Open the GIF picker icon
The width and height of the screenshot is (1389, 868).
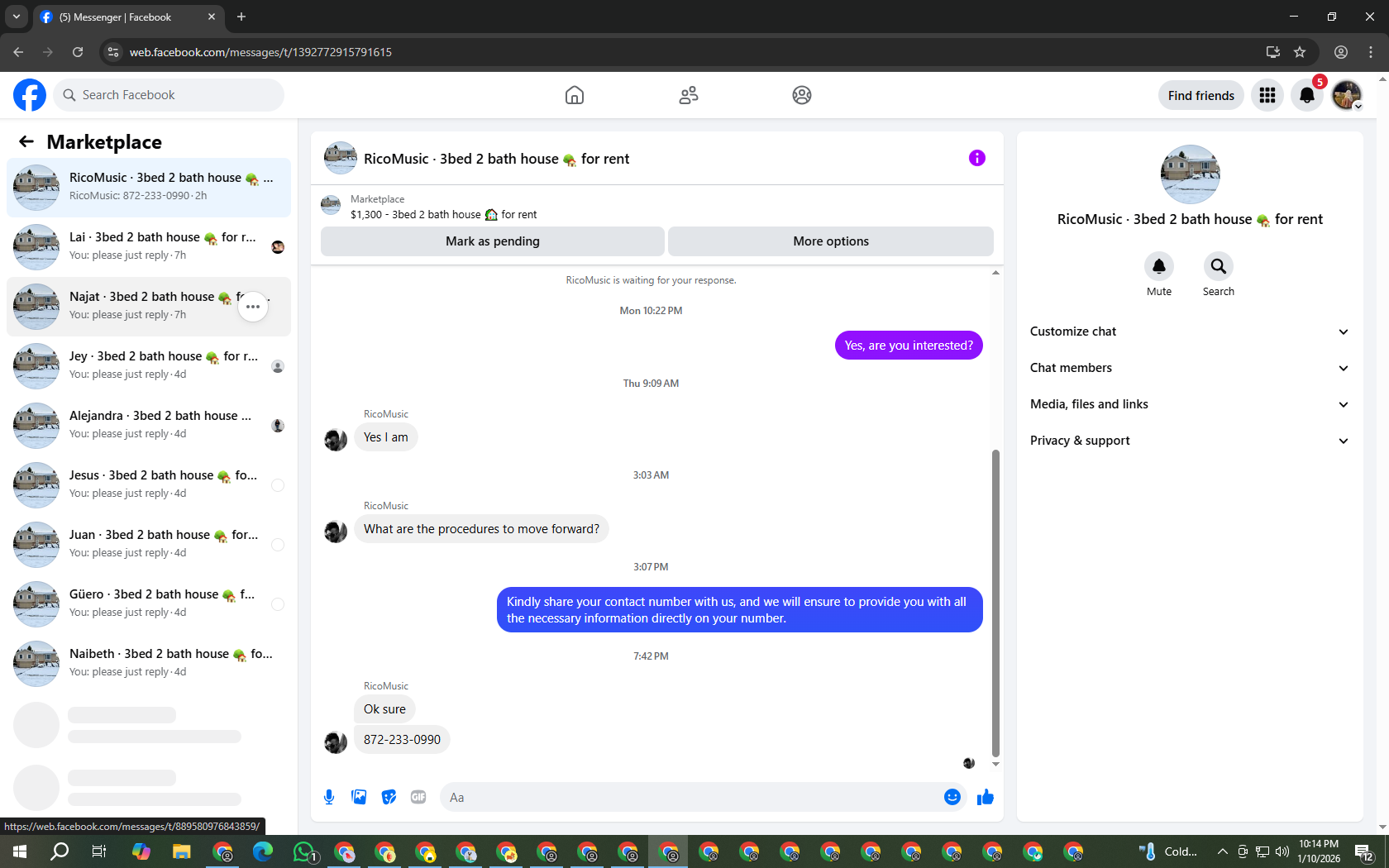tap(418, 797)
